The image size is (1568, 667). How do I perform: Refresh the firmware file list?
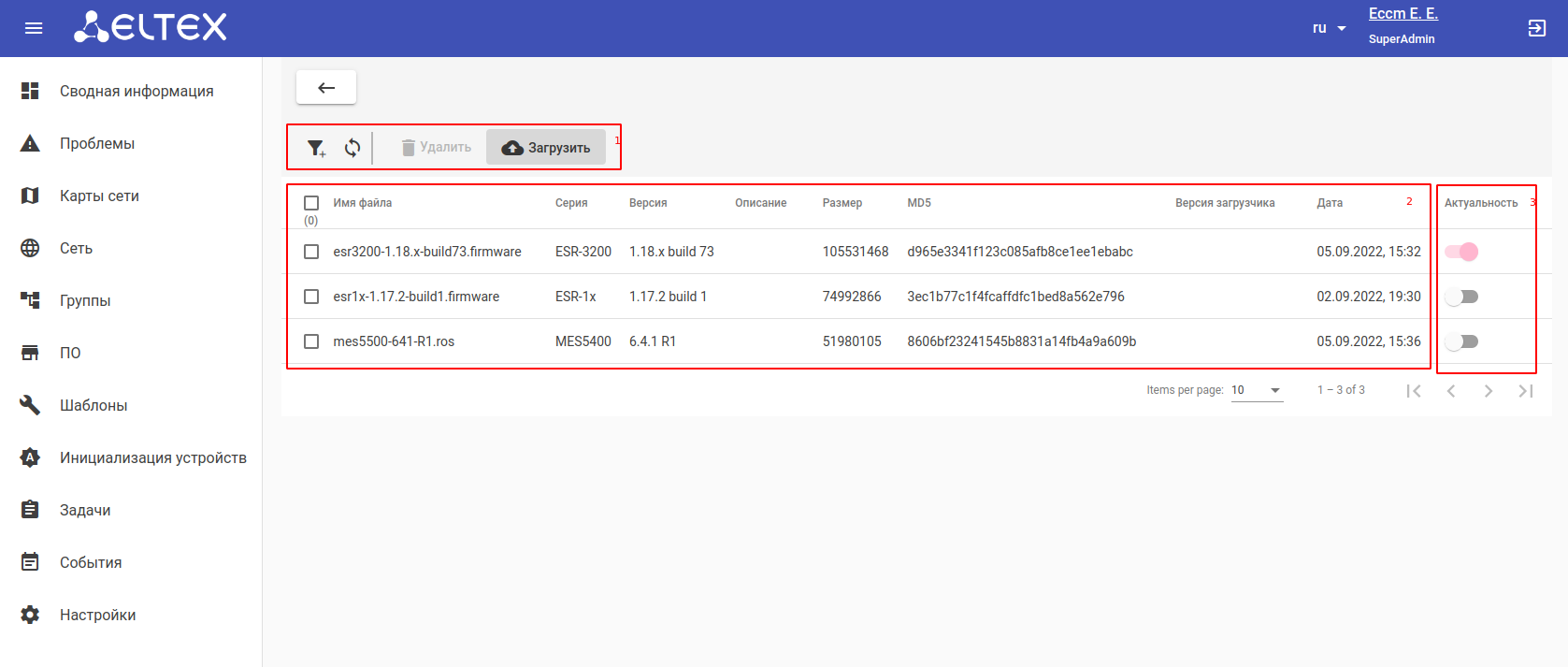(x=352, y=148)
